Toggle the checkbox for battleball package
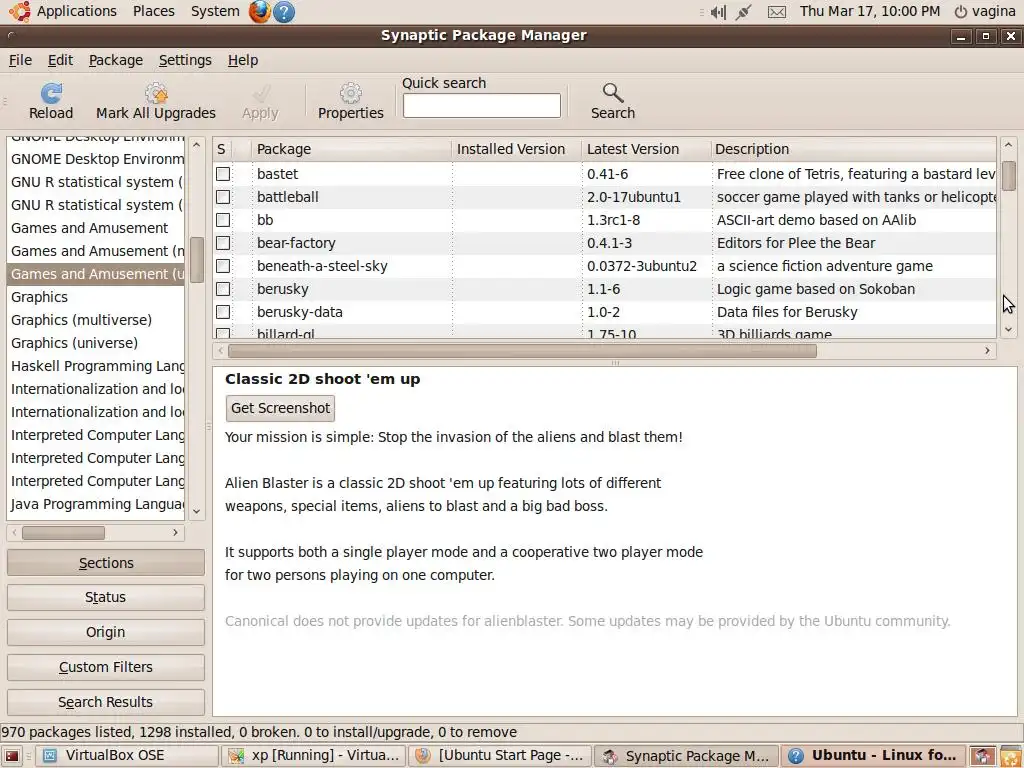Image resolution: width=1024 pixels, height=768 pixels. click(x=223, y=197)
